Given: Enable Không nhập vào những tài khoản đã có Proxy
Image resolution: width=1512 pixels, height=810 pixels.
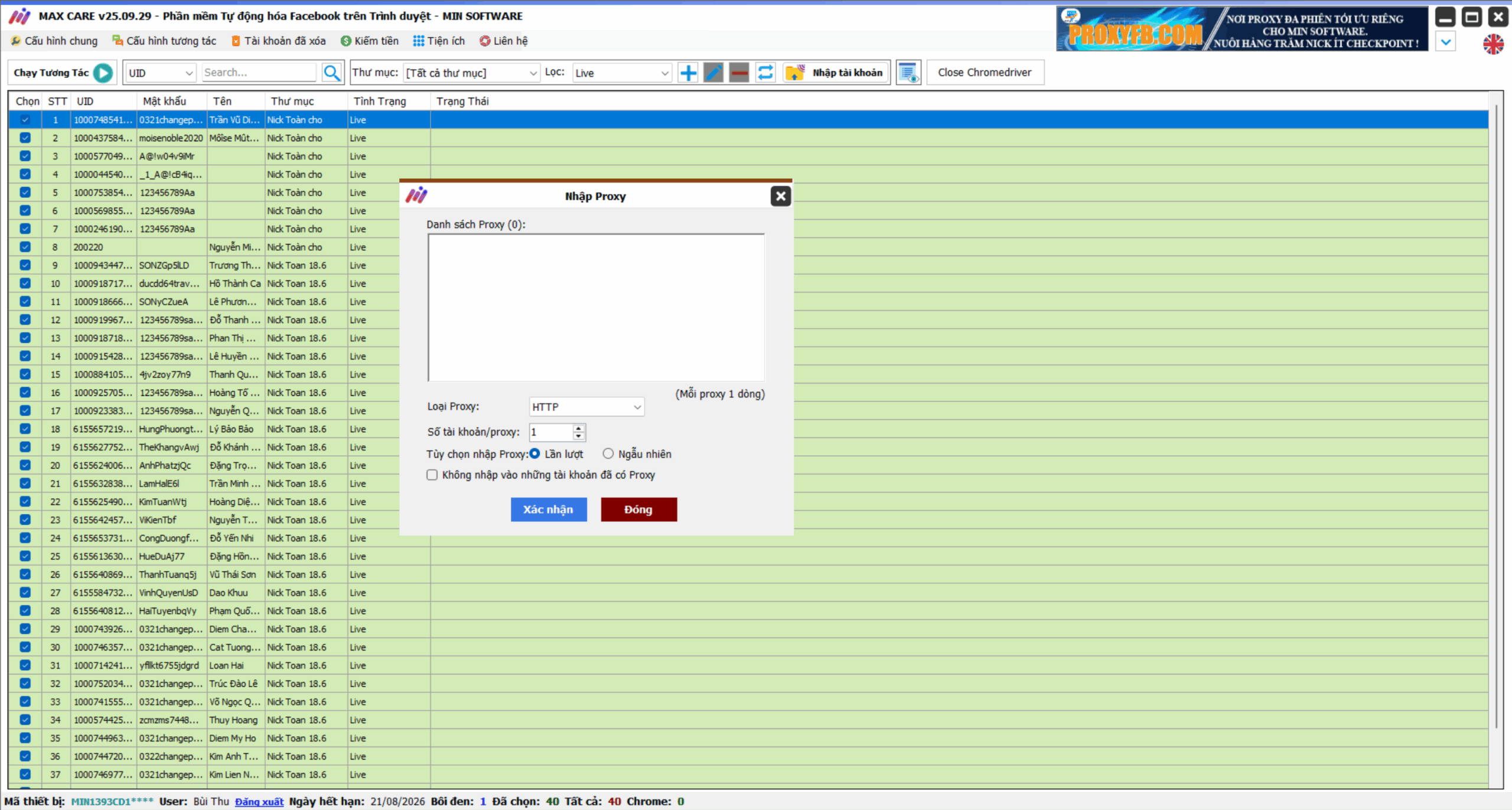Looking at the screenshot, I should pyautogui.click(x=432, y=475).
